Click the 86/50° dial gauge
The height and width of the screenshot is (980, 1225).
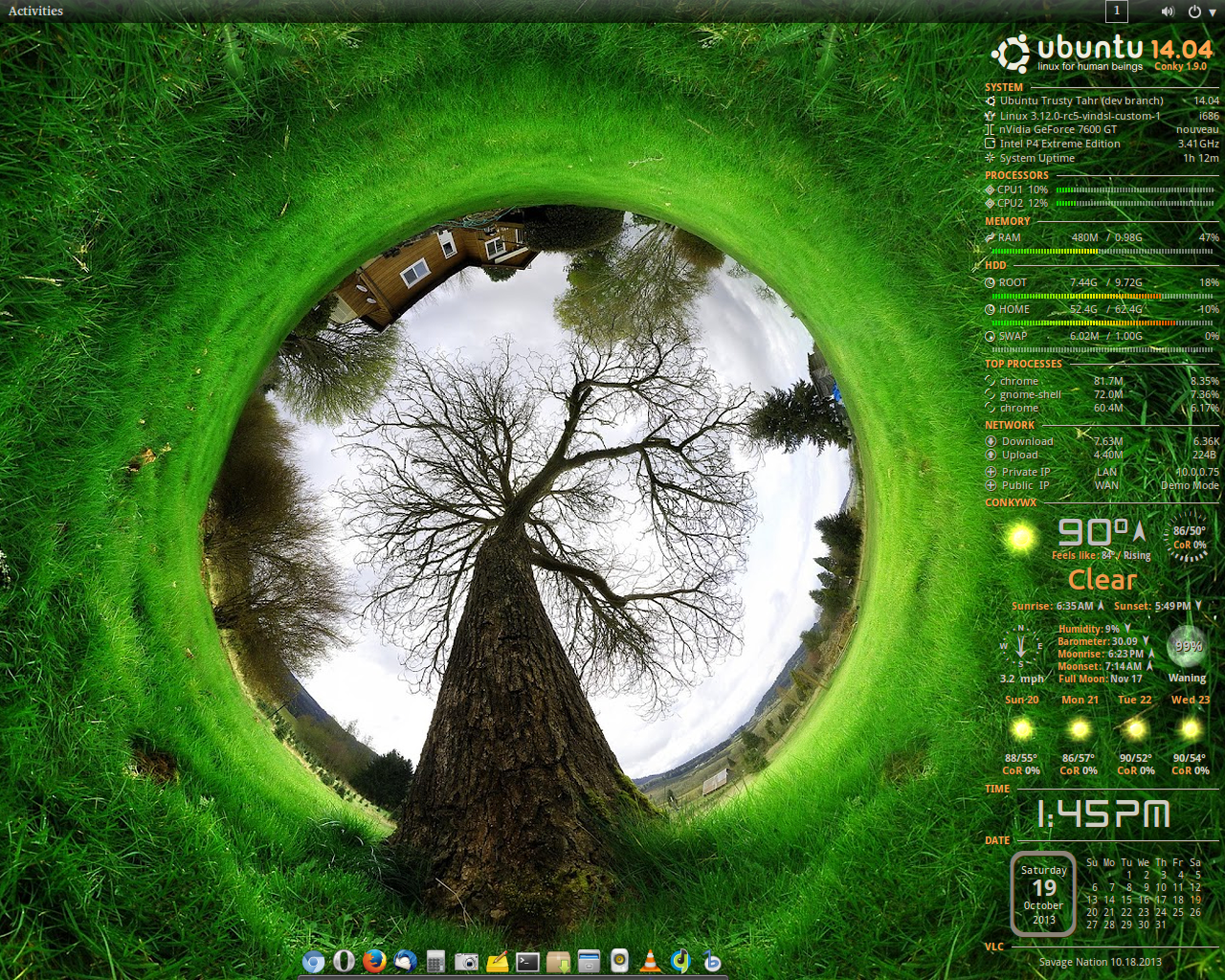[x=1189, y=537]
